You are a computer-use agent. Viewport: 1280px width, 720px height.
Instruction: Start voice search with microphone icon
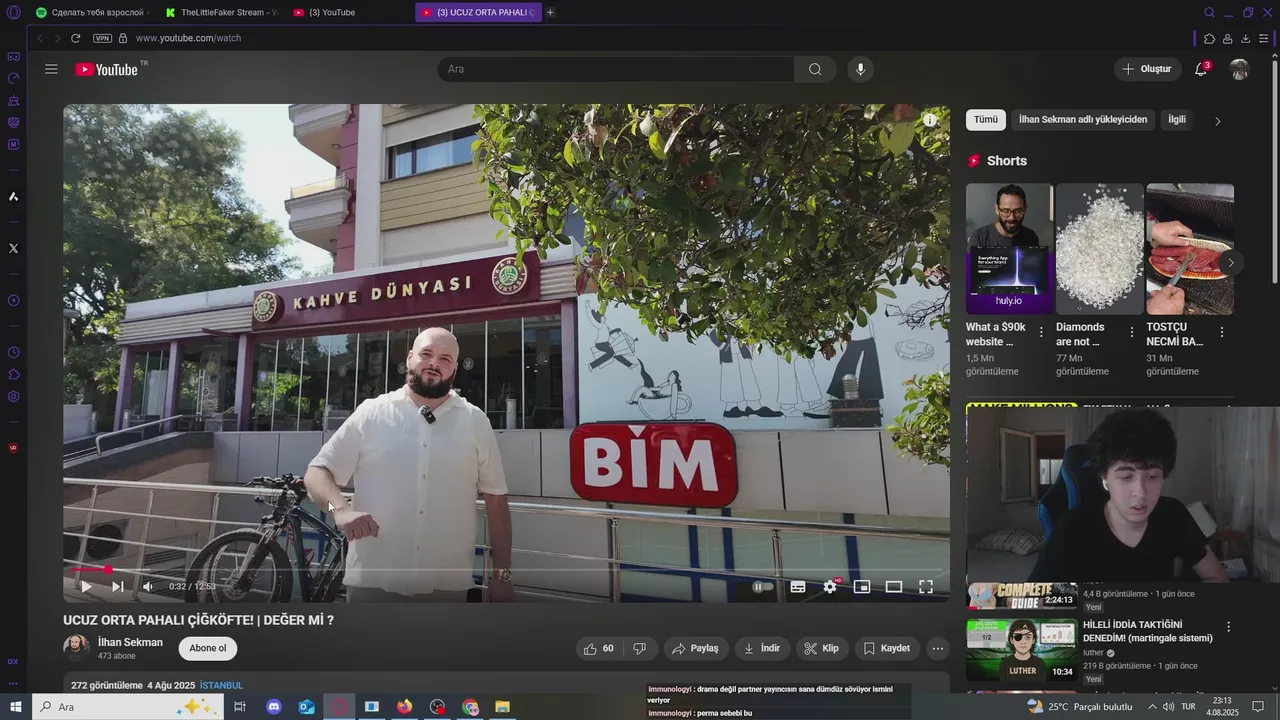tap(860, 69)
